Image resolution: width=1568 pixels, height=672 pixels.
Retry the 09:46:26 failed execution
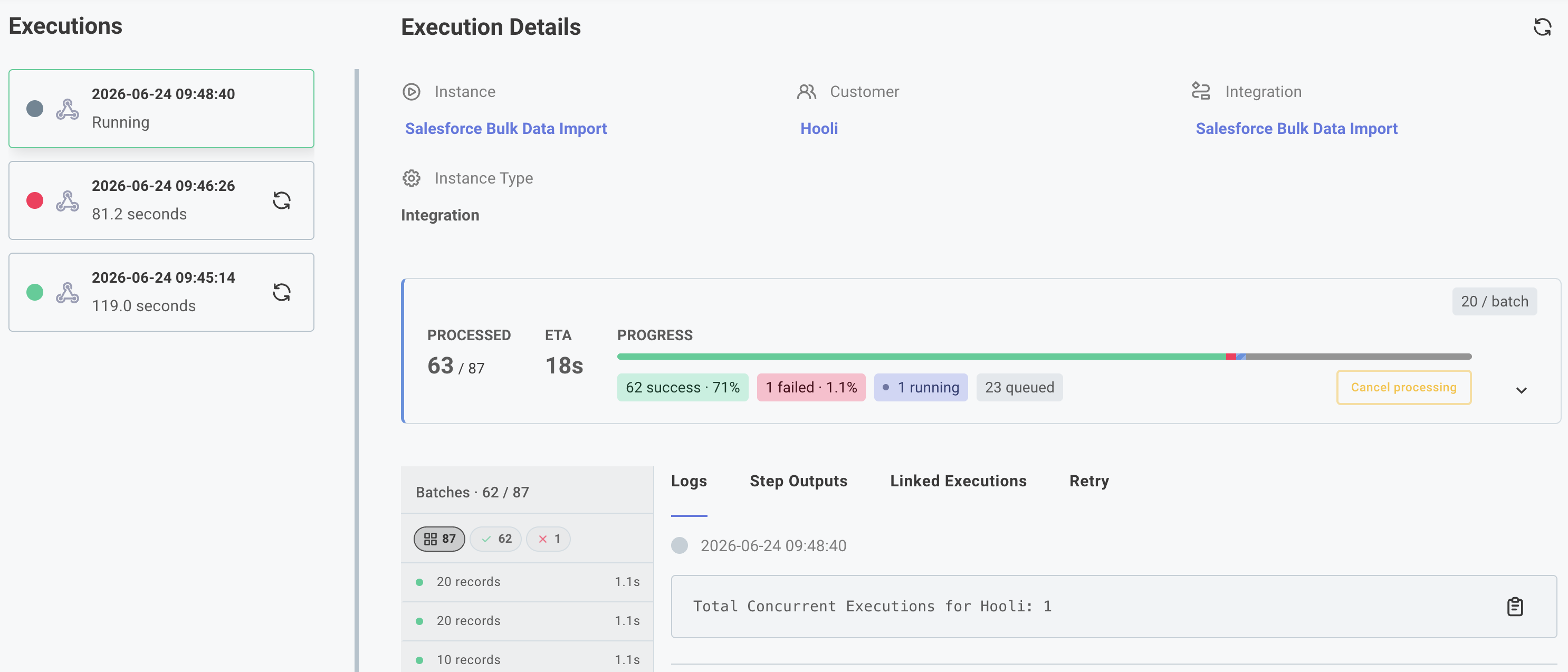[281, 200]
